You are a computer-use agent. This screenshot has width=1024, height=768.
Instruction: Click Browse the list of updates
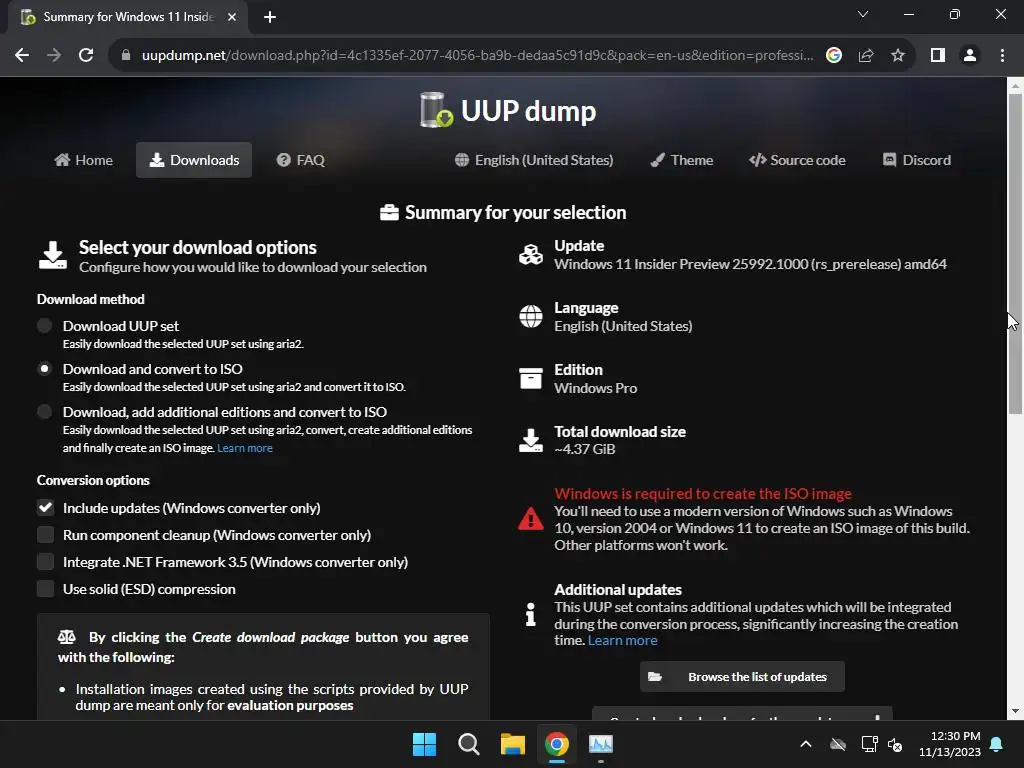(743, 677)
